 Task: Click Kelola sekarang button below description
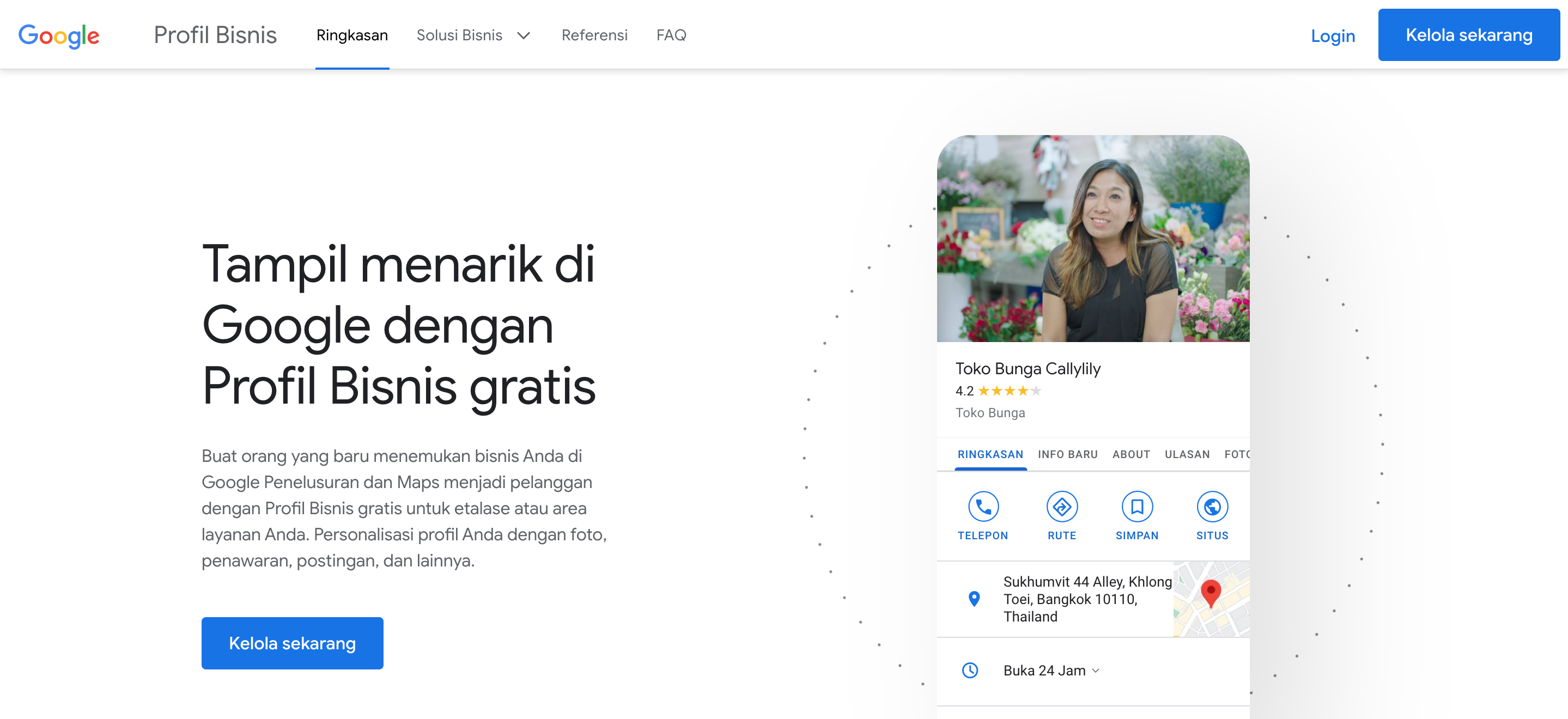click(292, 643)
